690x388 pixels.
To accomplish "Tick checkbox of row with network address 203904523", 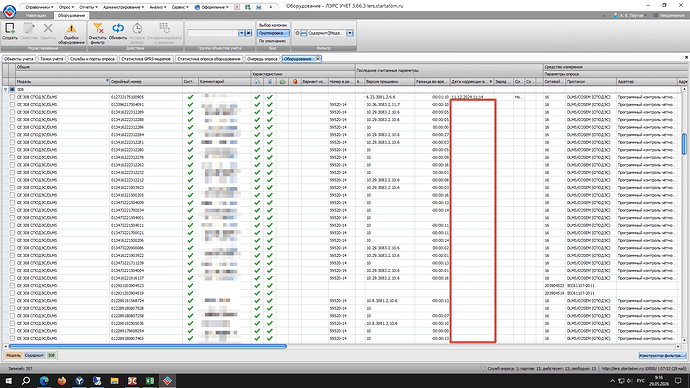I will (x=12, y=286).
